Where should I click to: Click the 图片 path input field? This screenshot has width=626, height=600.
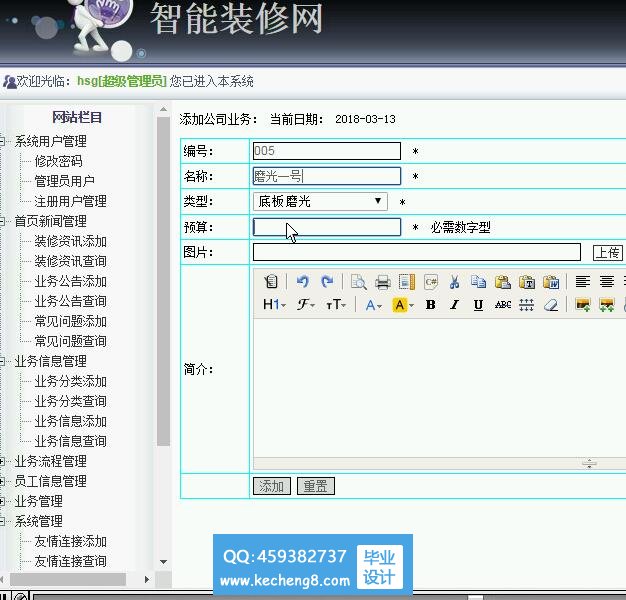click(x=417, y=252)
